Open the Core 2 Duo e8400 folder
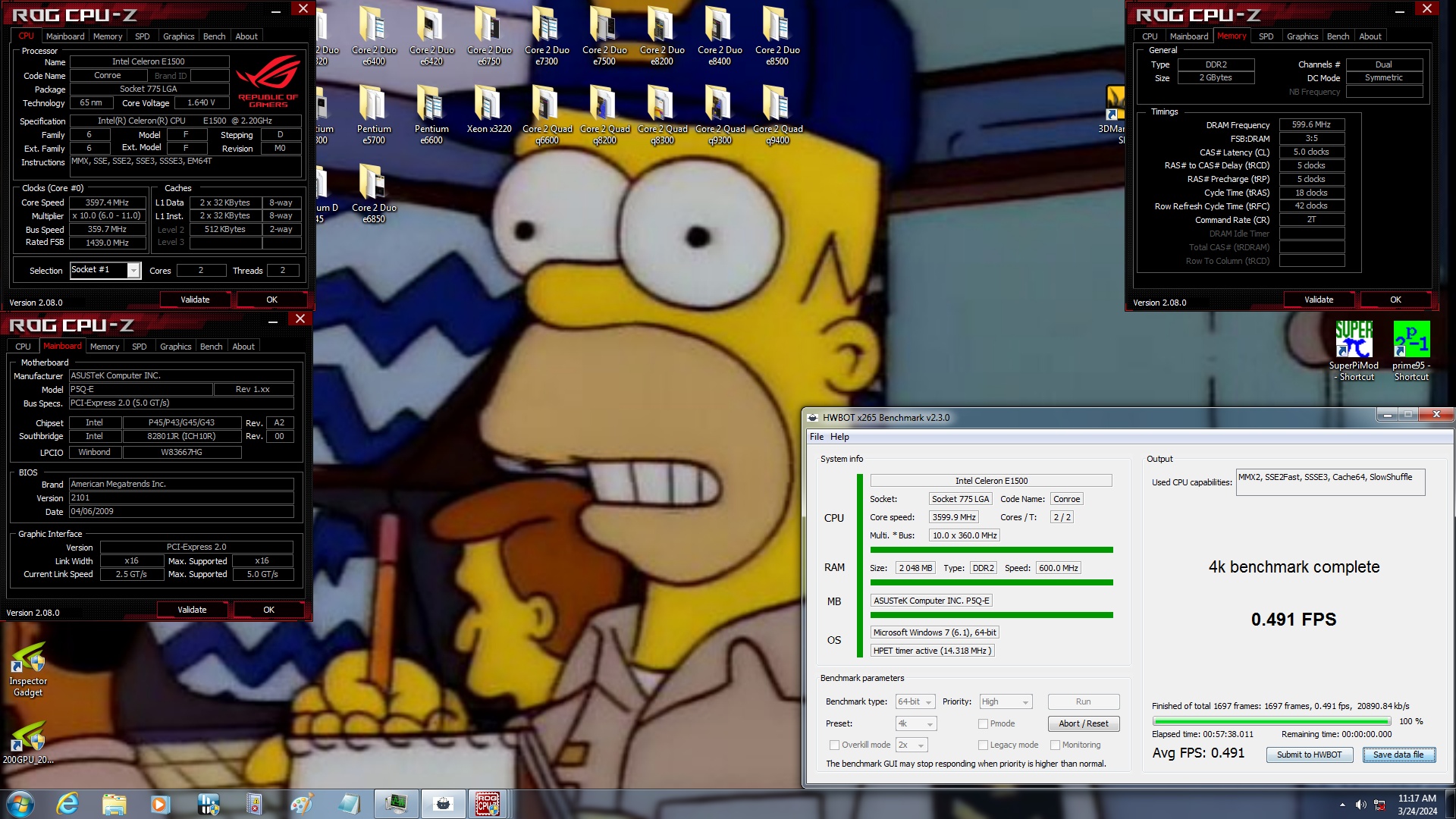 720,36
